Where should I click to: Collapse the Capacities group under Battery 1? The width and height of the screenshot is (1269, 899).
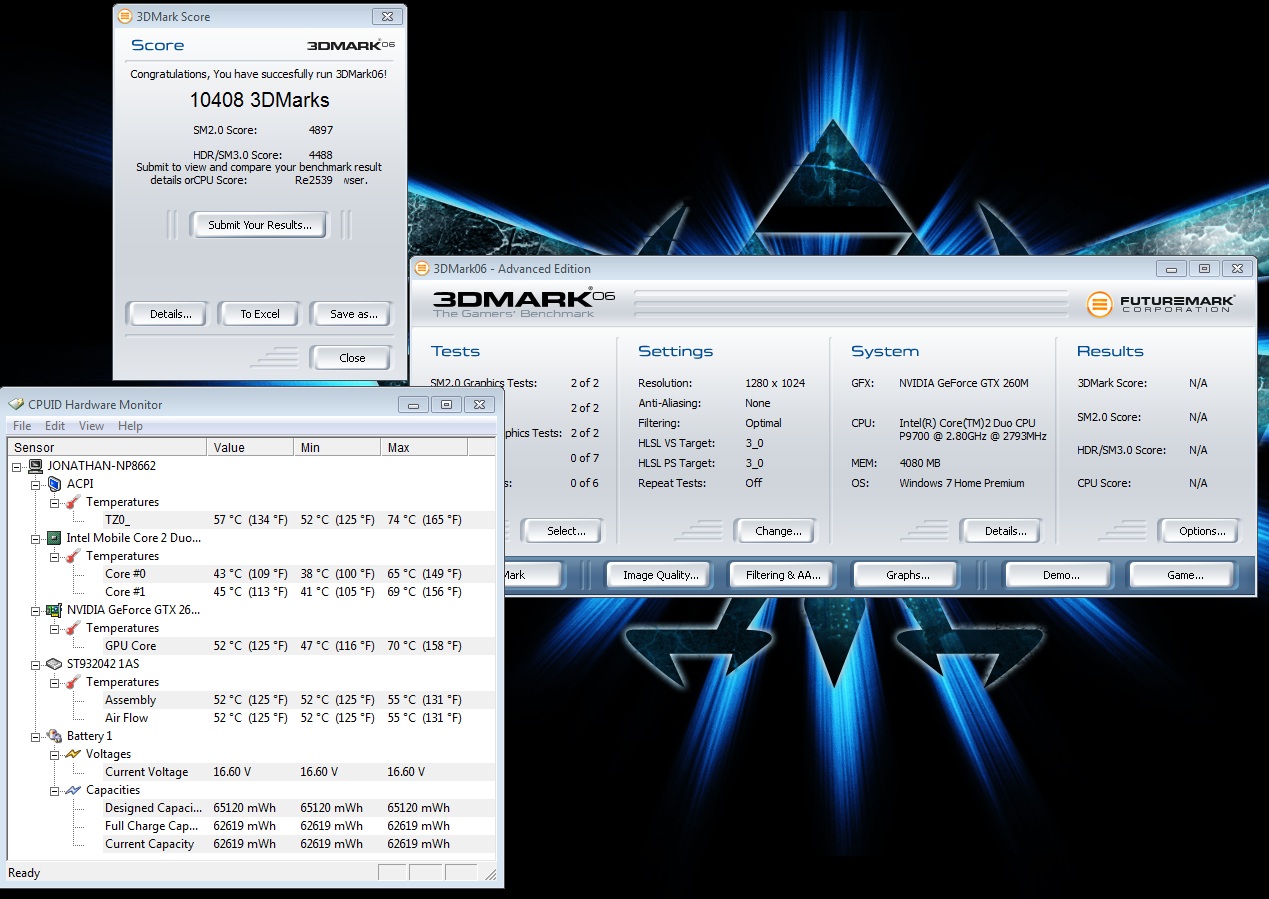point(55,790)
